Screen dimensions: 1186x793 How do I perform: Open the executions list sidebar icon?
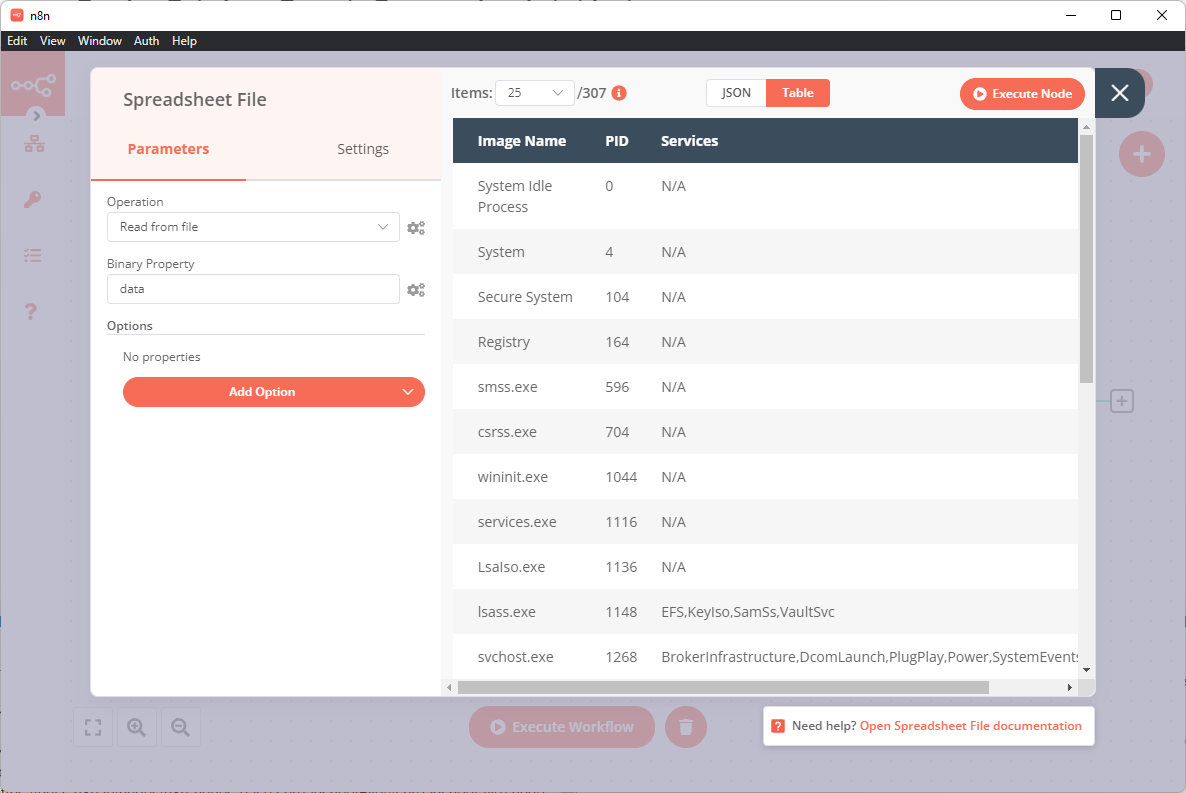click(32, 255)
